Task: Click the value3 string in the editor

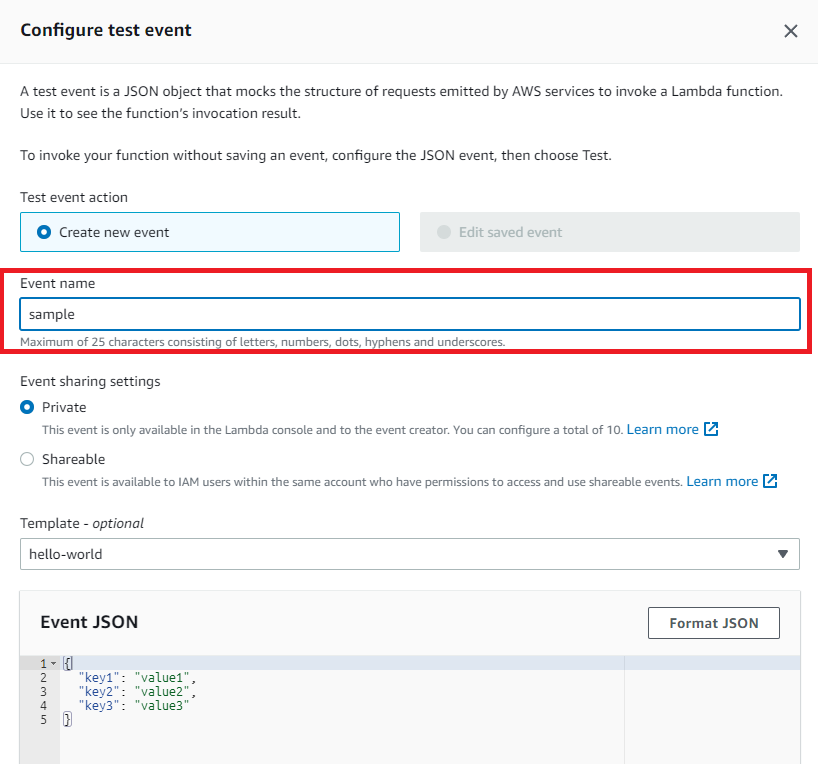Action: click(162, 704)
